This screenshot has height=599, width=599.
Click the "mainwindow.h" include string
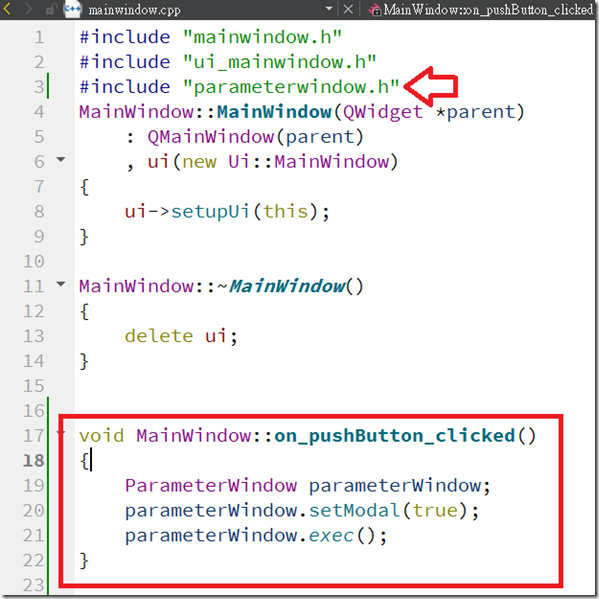pyautogui.click(x=262, y=37)
